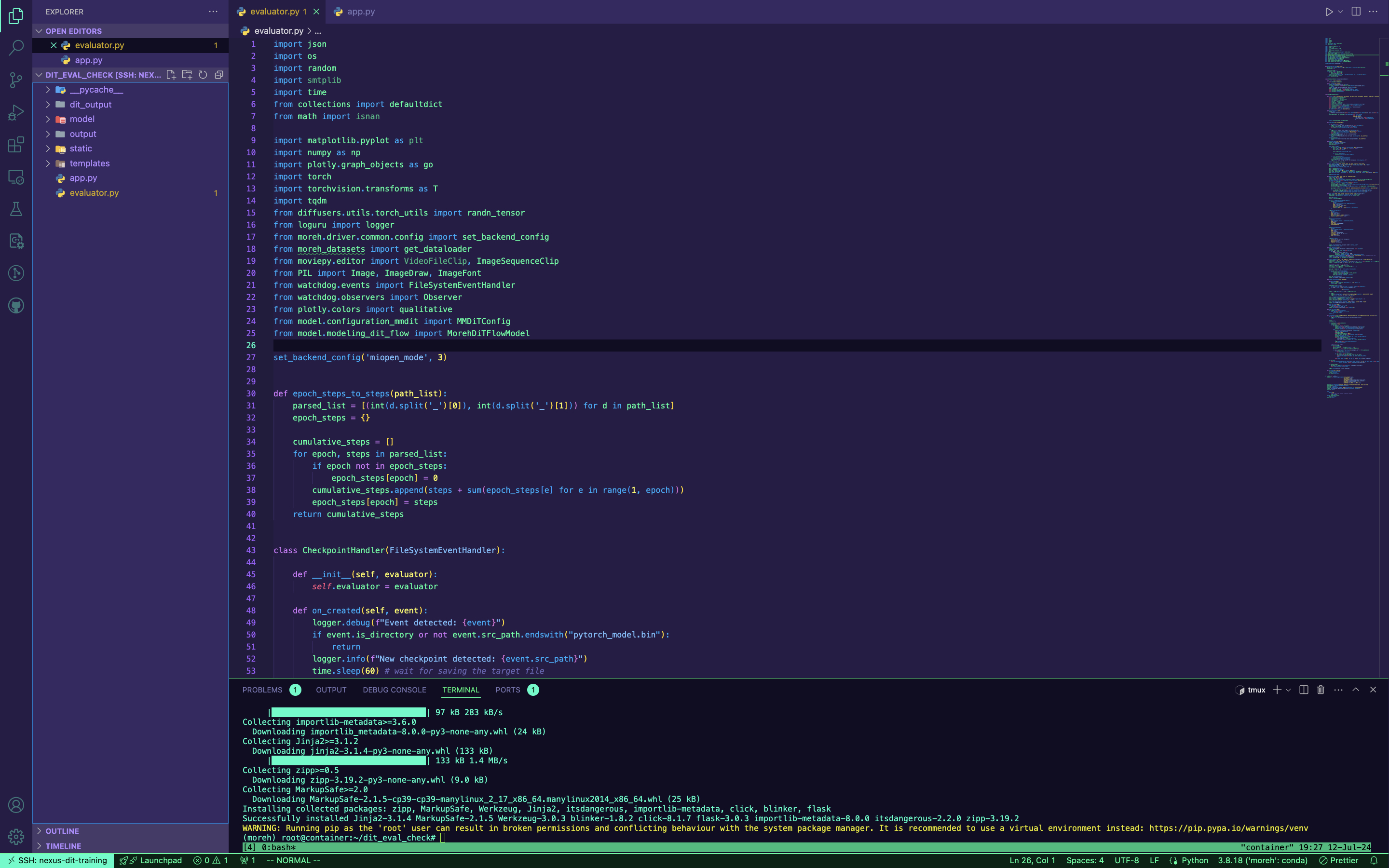Open the GitHub icon in activity bar

pyautogui.click(x=16, y=305)
